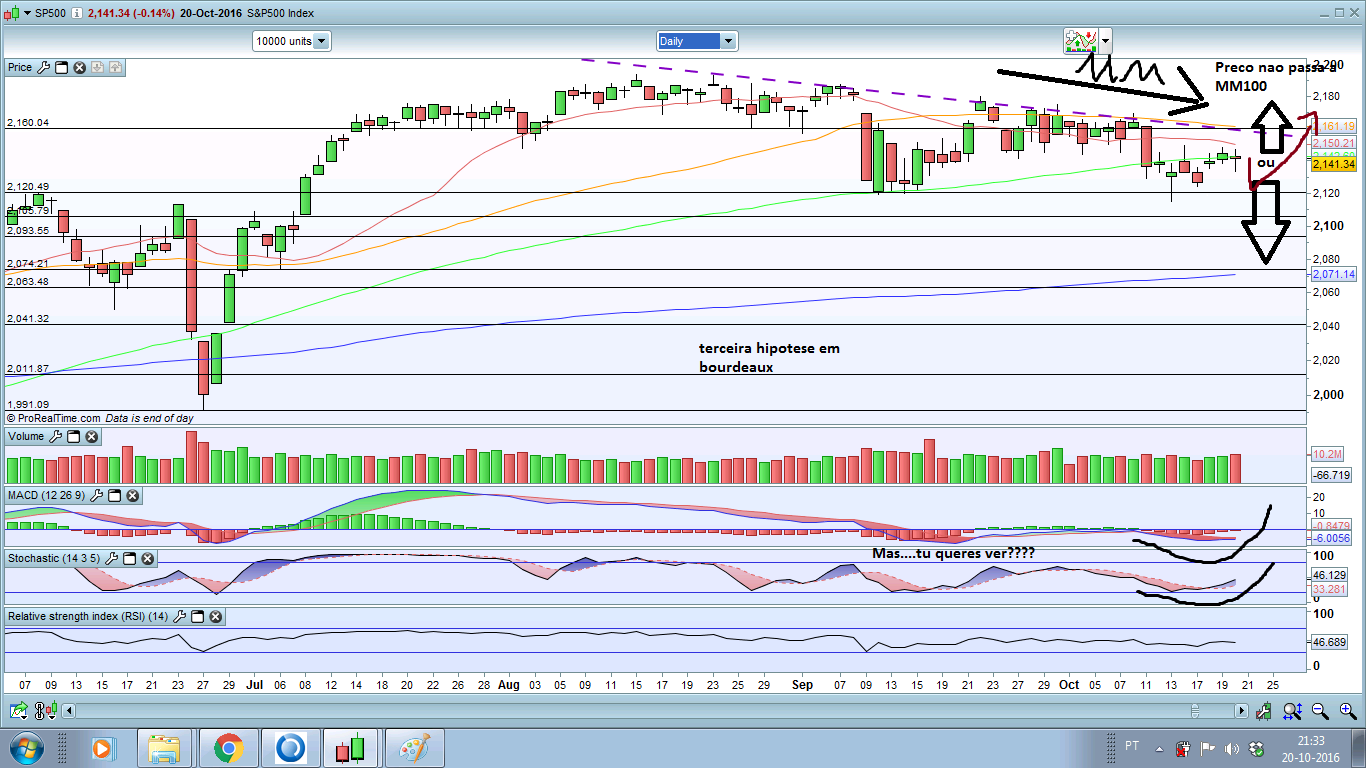This screenshot has height=768, width=1366.
Task: Open the Daily timeframe dropdown
Action: (x=697, y=41)
